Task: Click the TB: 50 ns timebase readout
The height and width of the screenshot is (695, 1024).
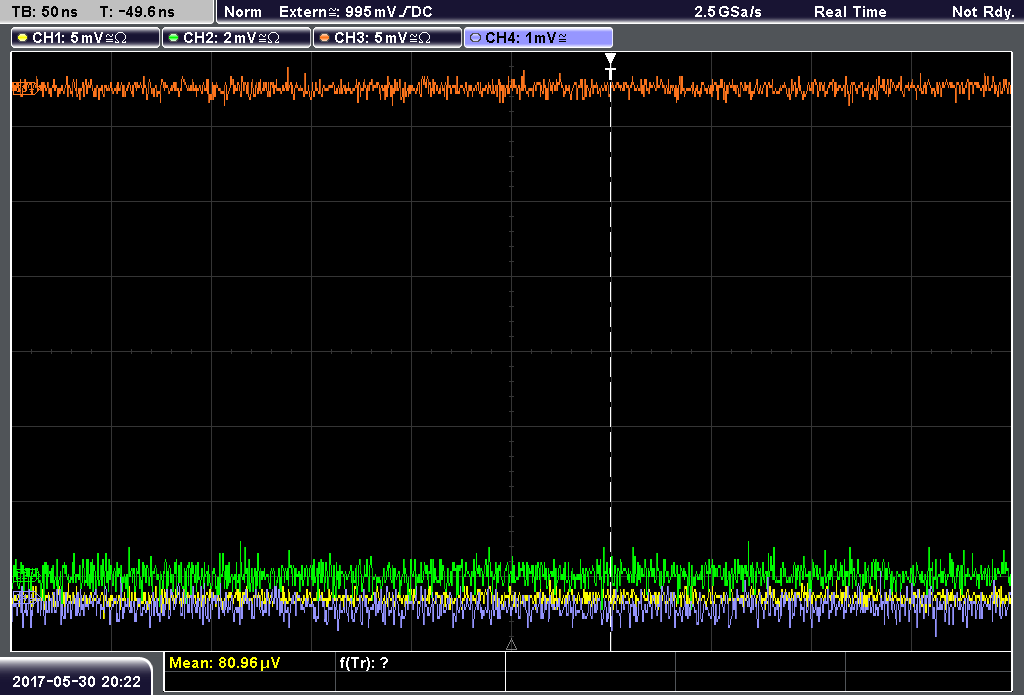Action: [44, 12]
